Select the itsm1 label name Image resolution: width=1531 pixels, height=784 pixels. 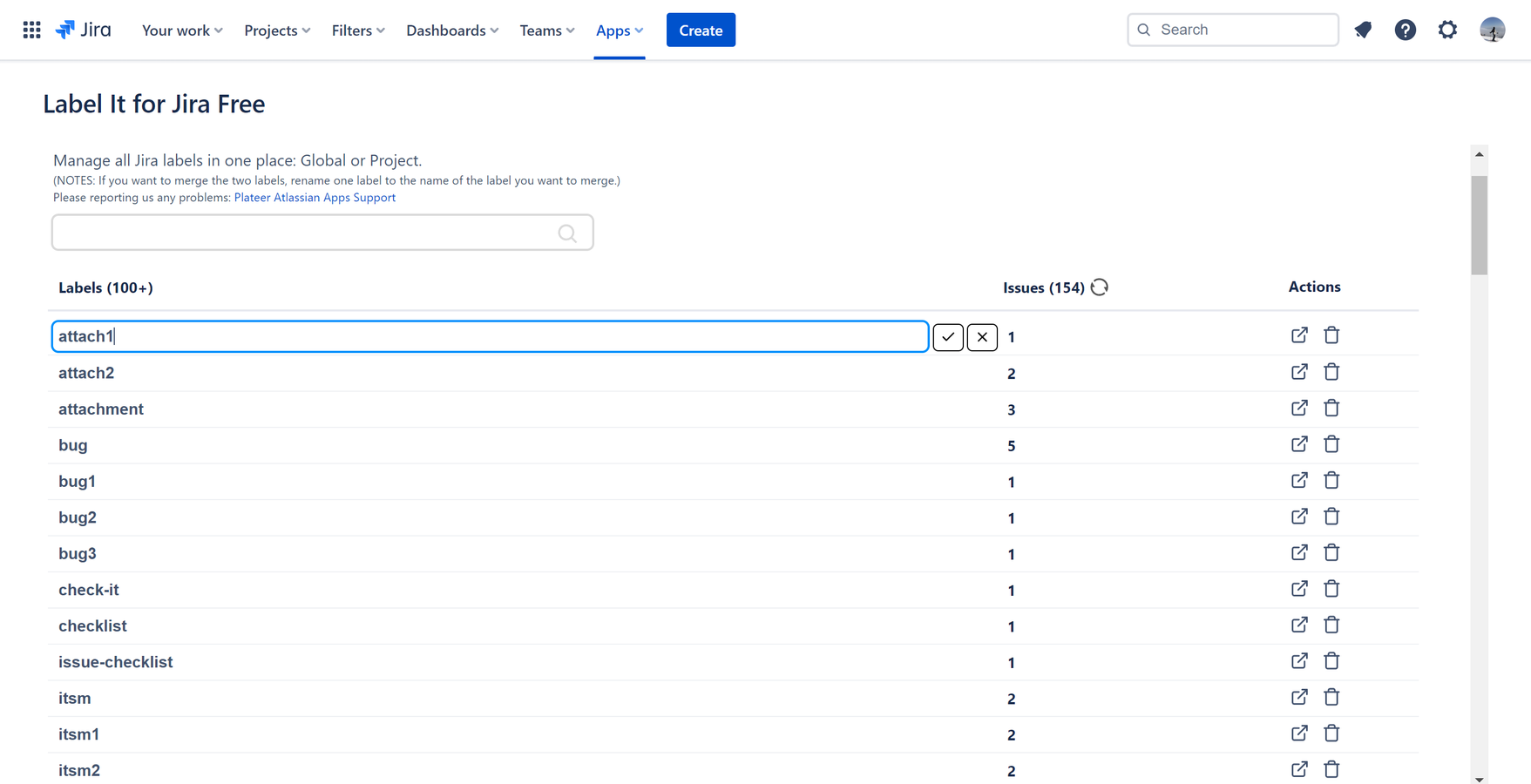78,734
